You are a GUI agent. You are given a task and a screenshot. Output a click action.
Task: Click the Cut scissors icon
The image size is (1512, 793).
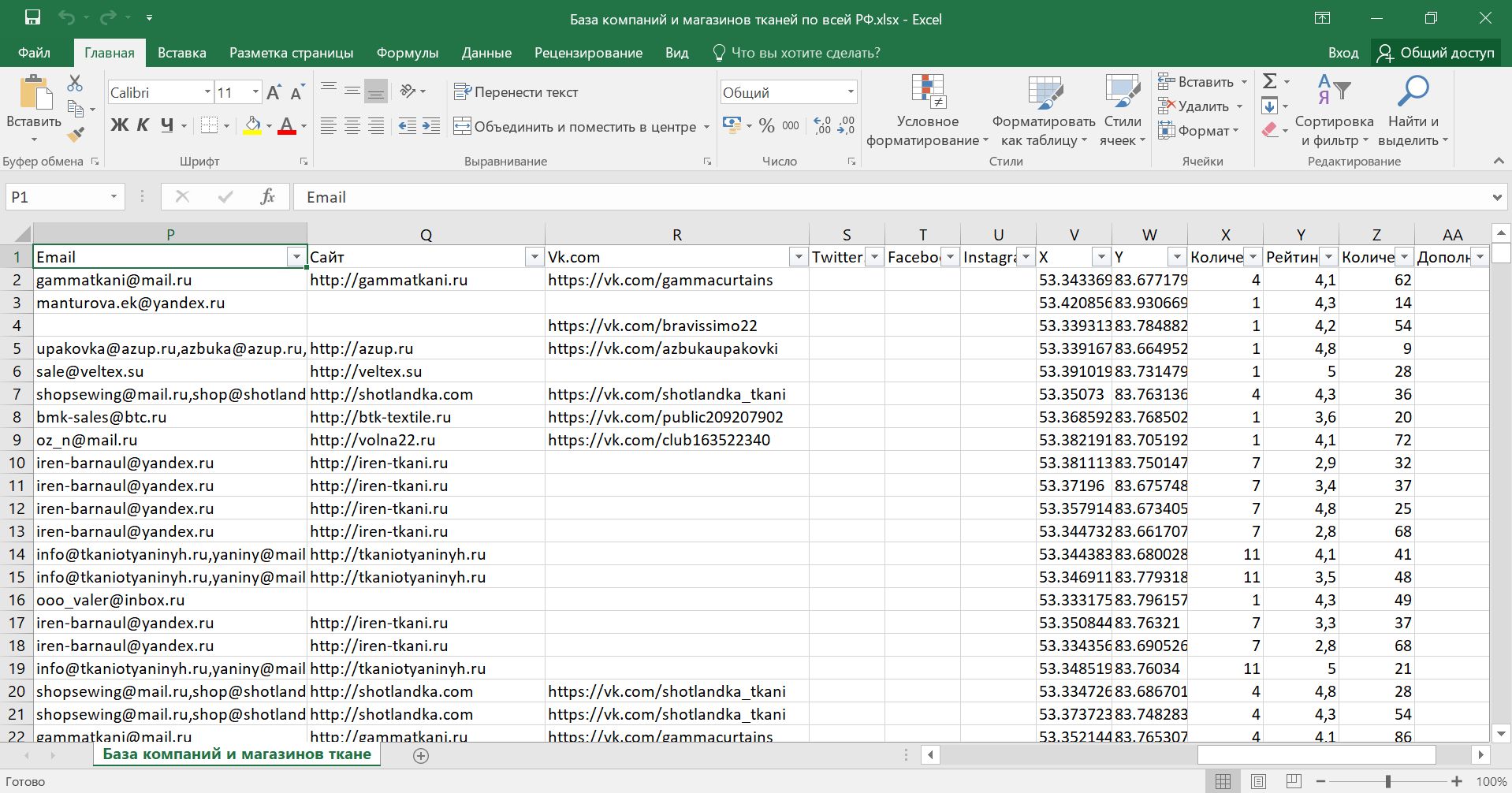75,83
